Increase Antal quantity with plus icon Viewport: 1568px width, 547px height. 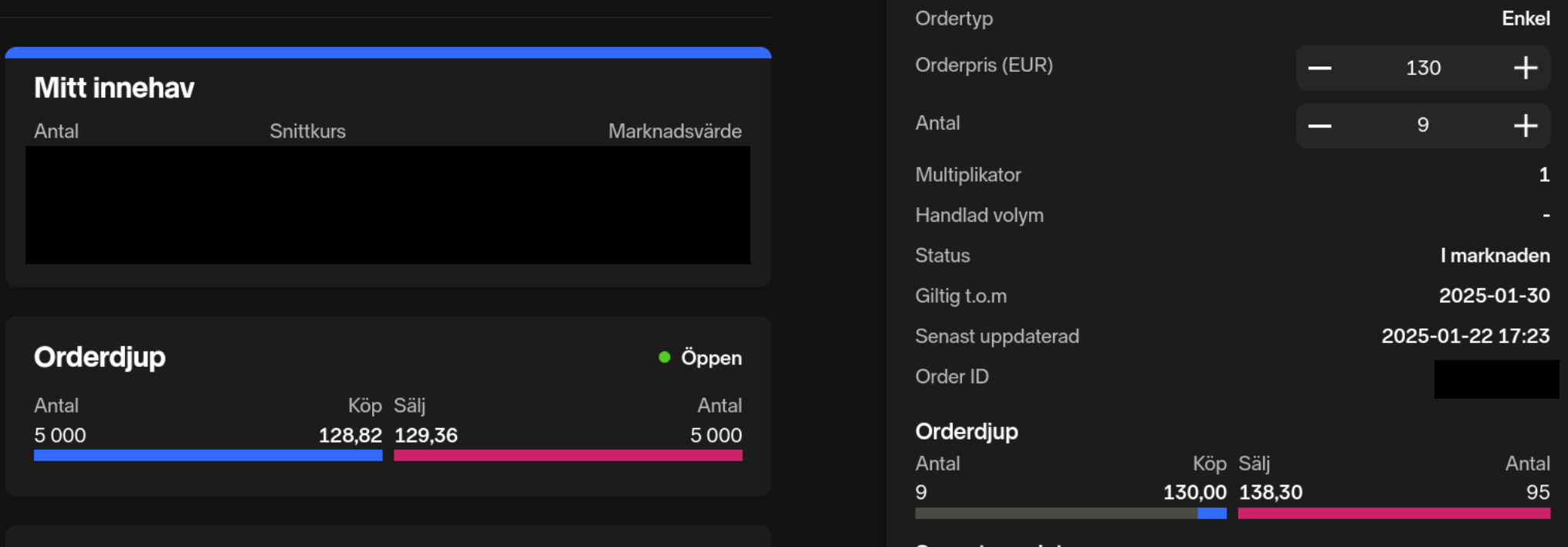coord(1526,126)
